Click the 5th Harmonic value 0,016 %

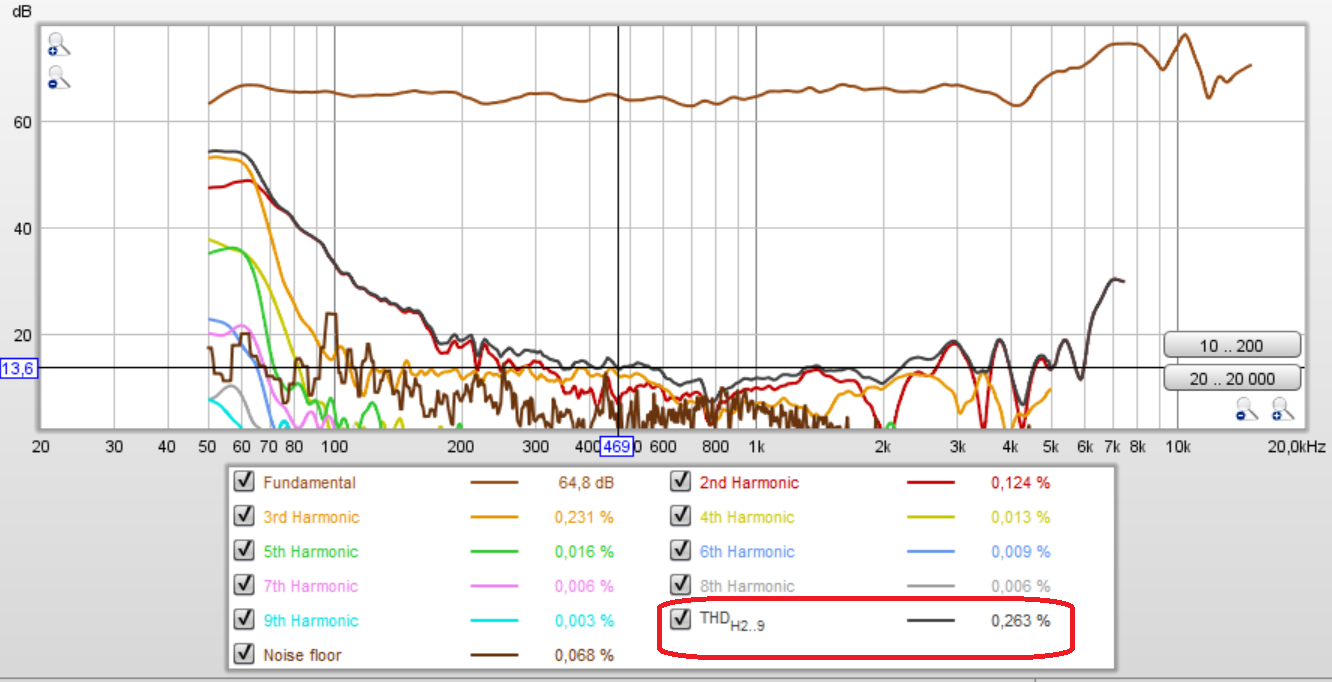click(584, 552)
